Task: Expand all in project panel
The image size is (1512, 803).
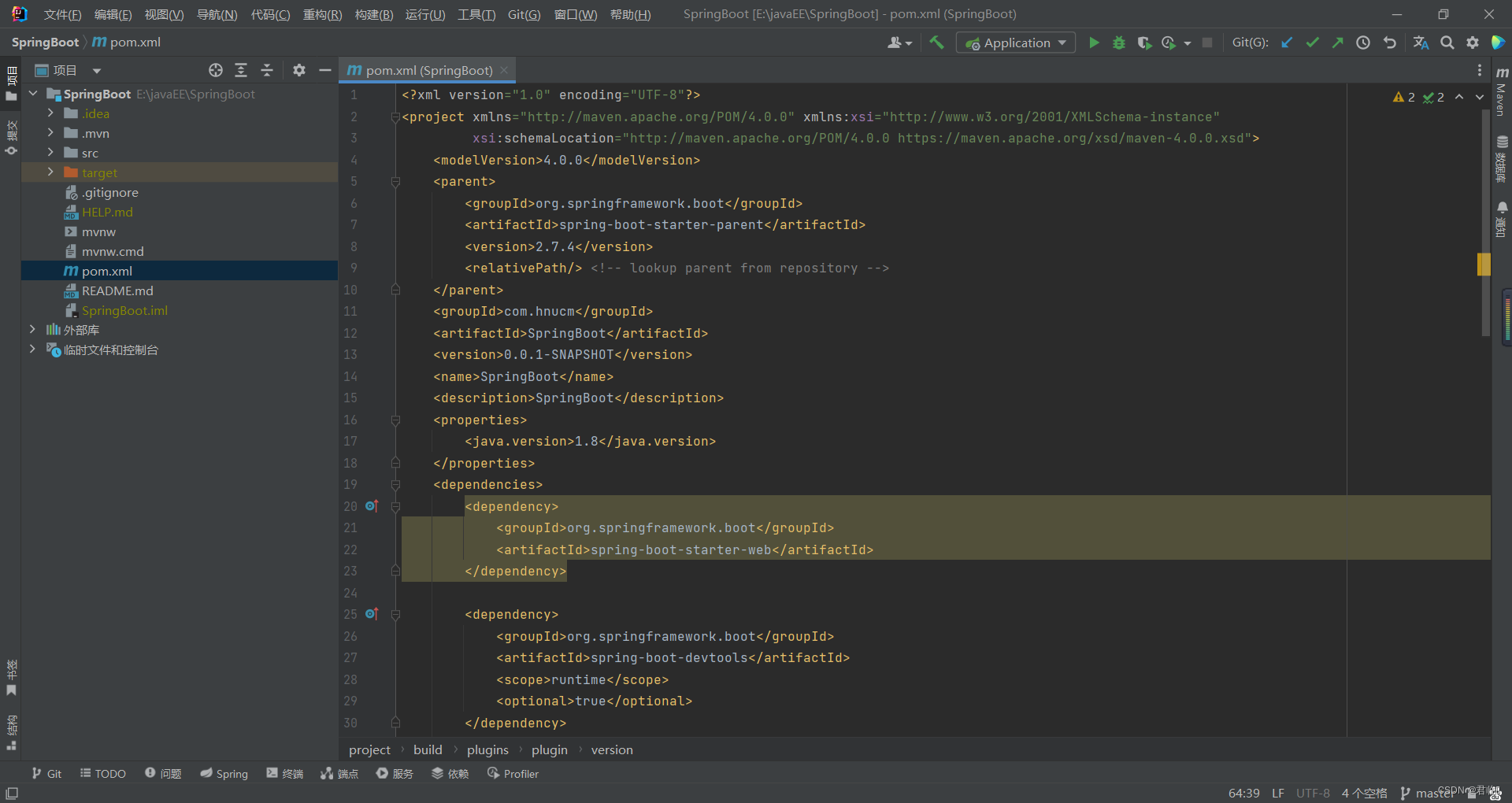Action: 241,70
